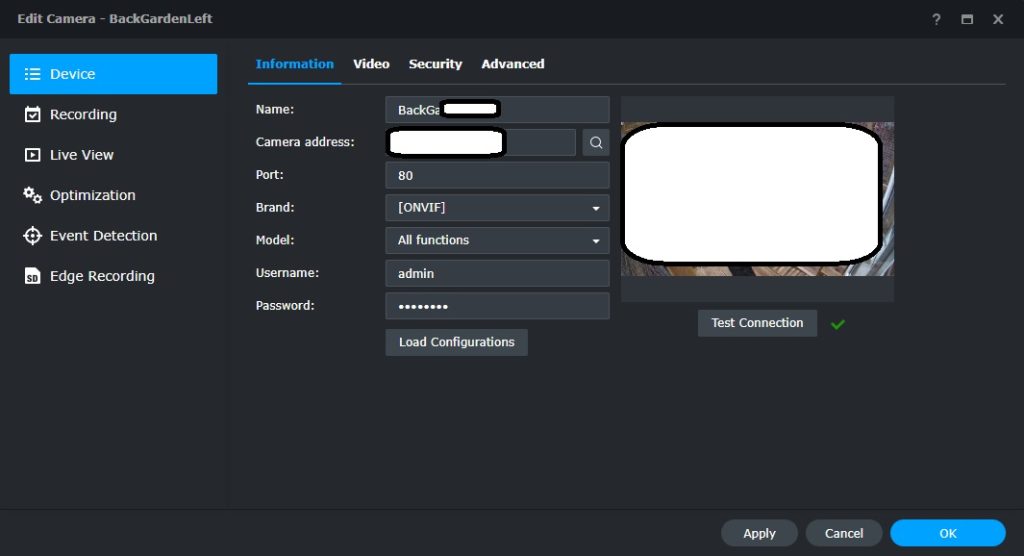Click the camera Name input field
The image size is (1024, 556).
(498, 110)
